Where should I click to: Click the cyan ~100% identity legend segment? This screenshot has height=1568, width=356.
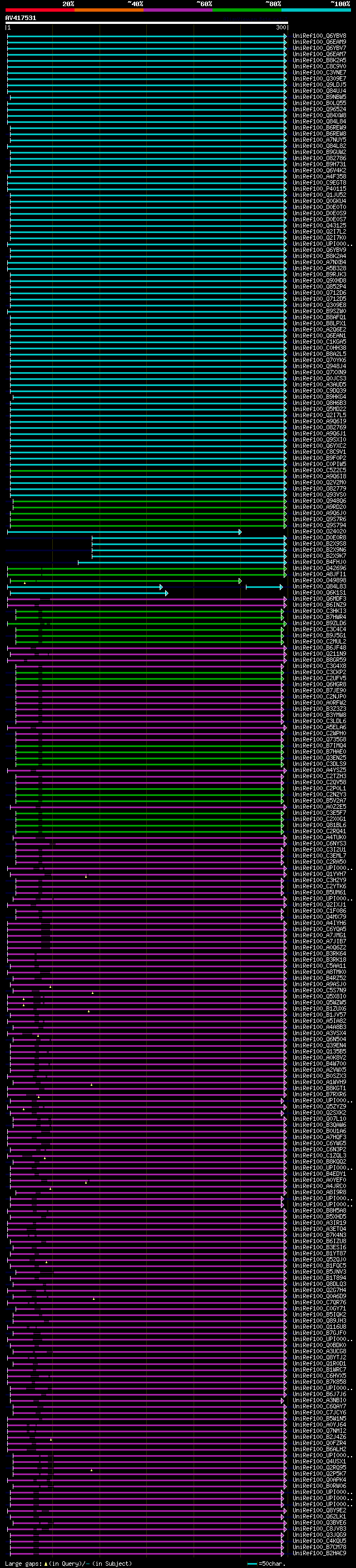coord(316,11)
